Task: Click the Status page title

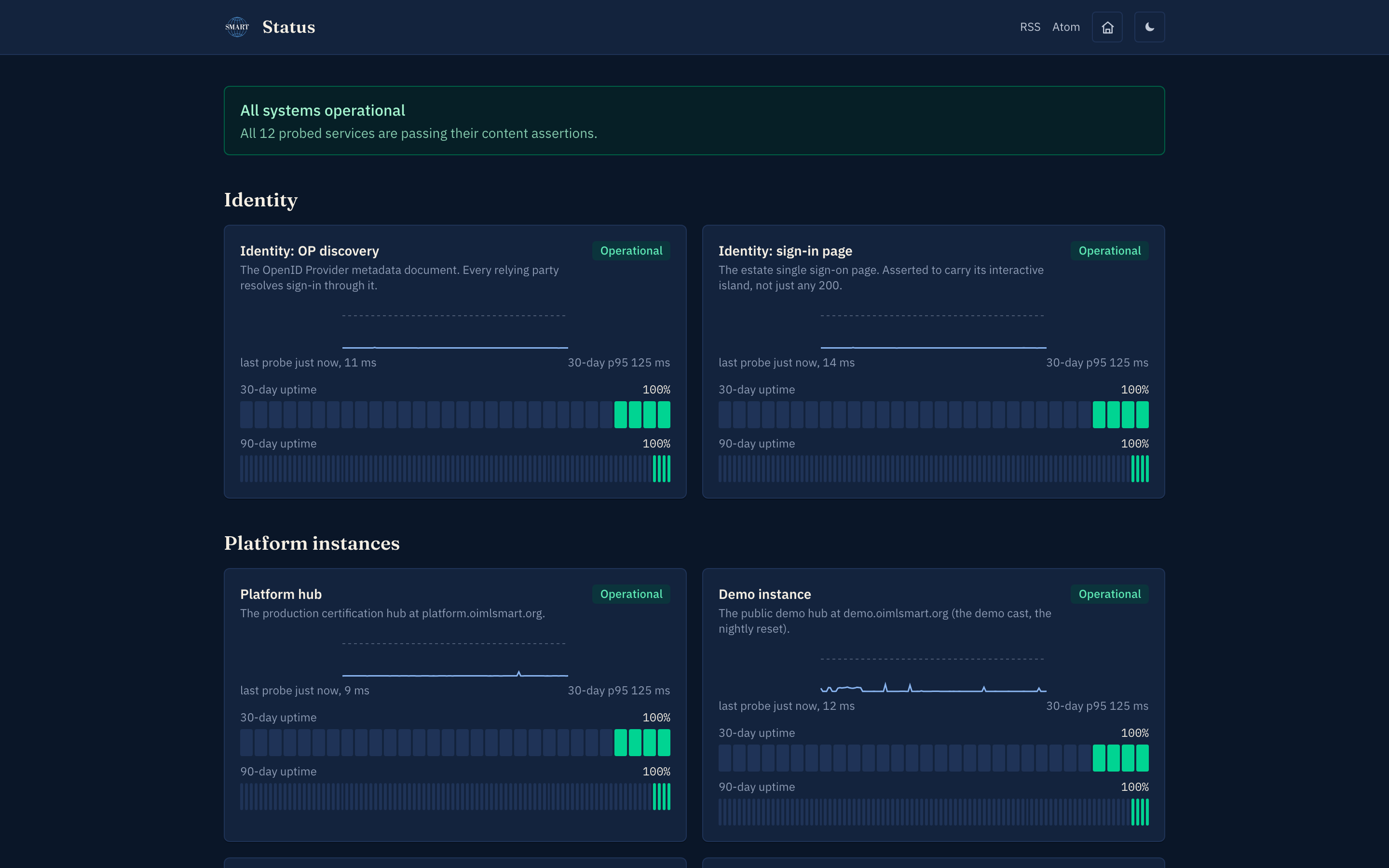Action: [x=289, y=27]
